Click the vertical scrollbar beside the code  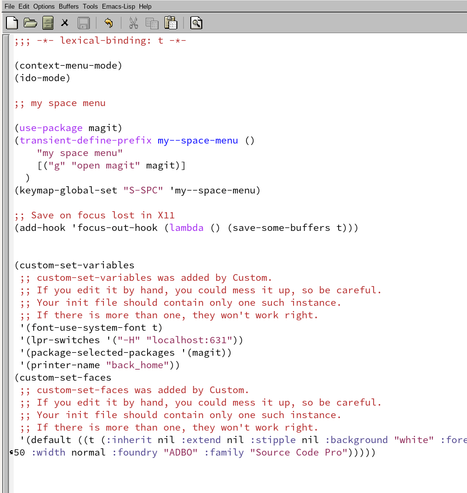(6, 263)
